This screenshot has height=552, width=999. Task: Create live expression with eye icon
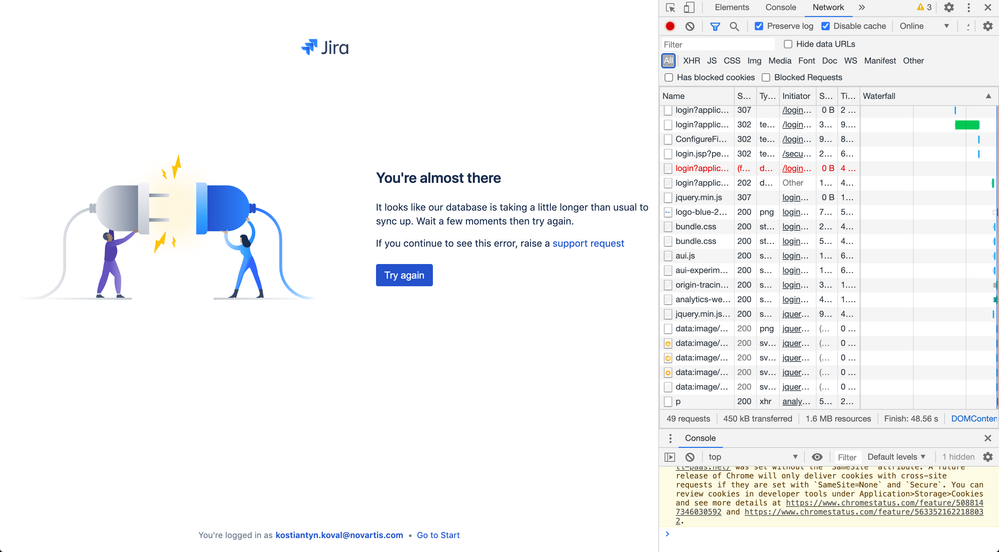[817, 457]
